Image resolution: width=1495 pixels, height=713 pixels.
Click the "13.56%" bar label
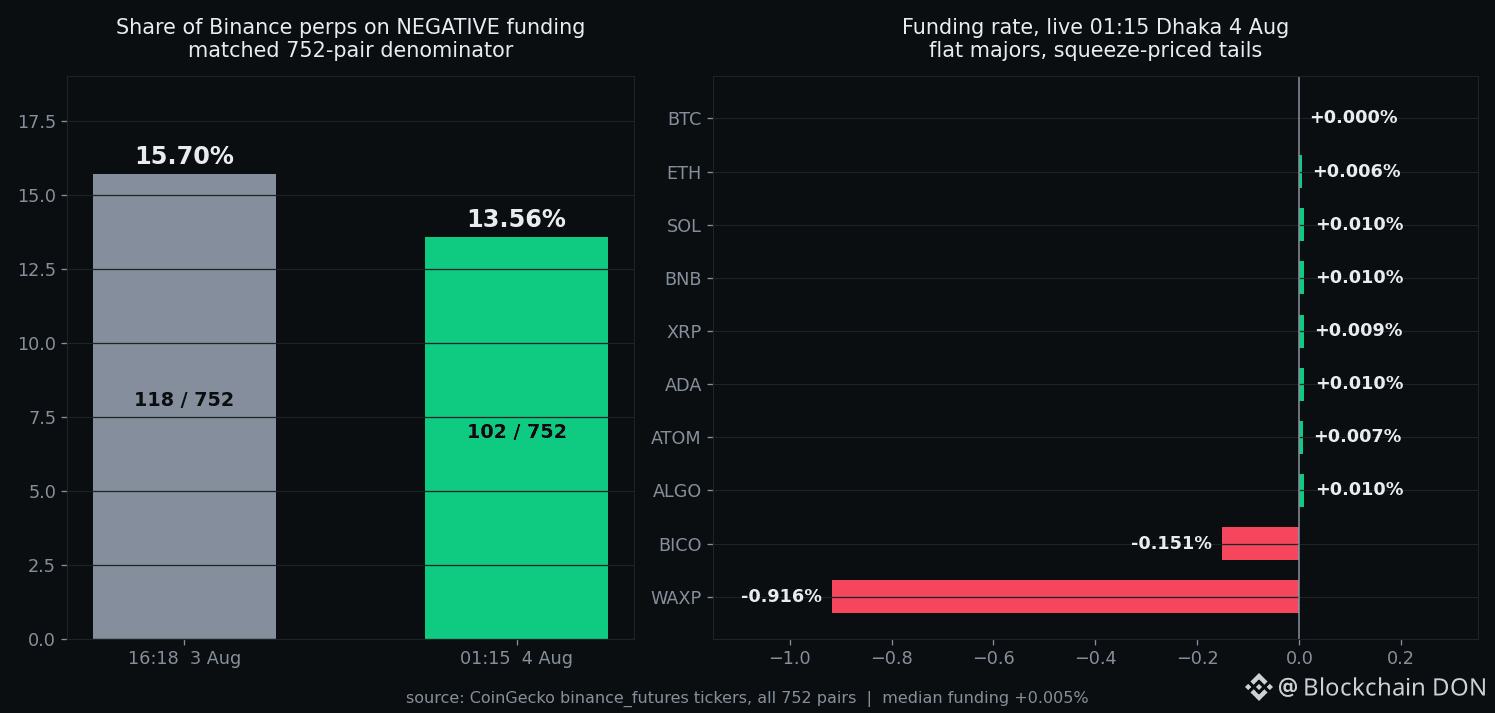click(516, 220)
